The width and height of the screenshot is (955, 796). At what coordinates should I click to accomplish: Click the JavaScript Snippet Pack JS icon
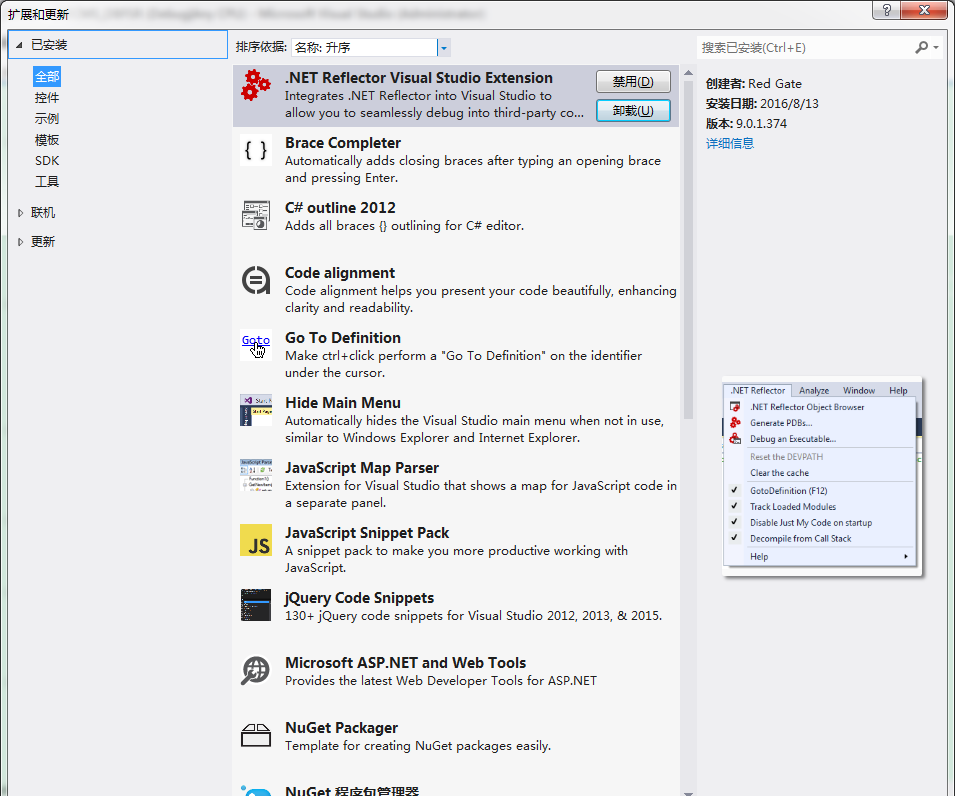pyautogui.click(x=256, y=540)
